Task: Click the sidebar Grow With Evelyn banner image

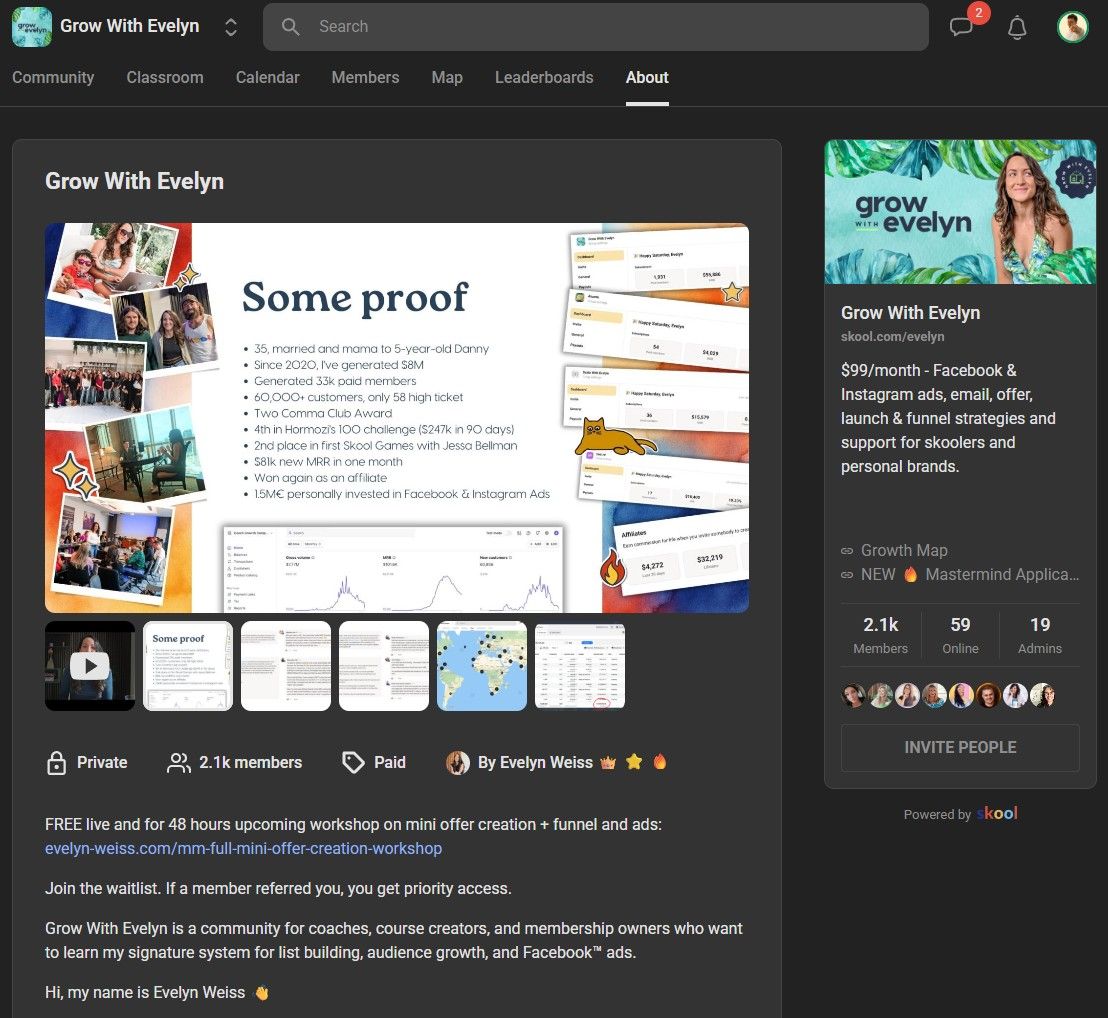Action: click(x=960, y=212)
